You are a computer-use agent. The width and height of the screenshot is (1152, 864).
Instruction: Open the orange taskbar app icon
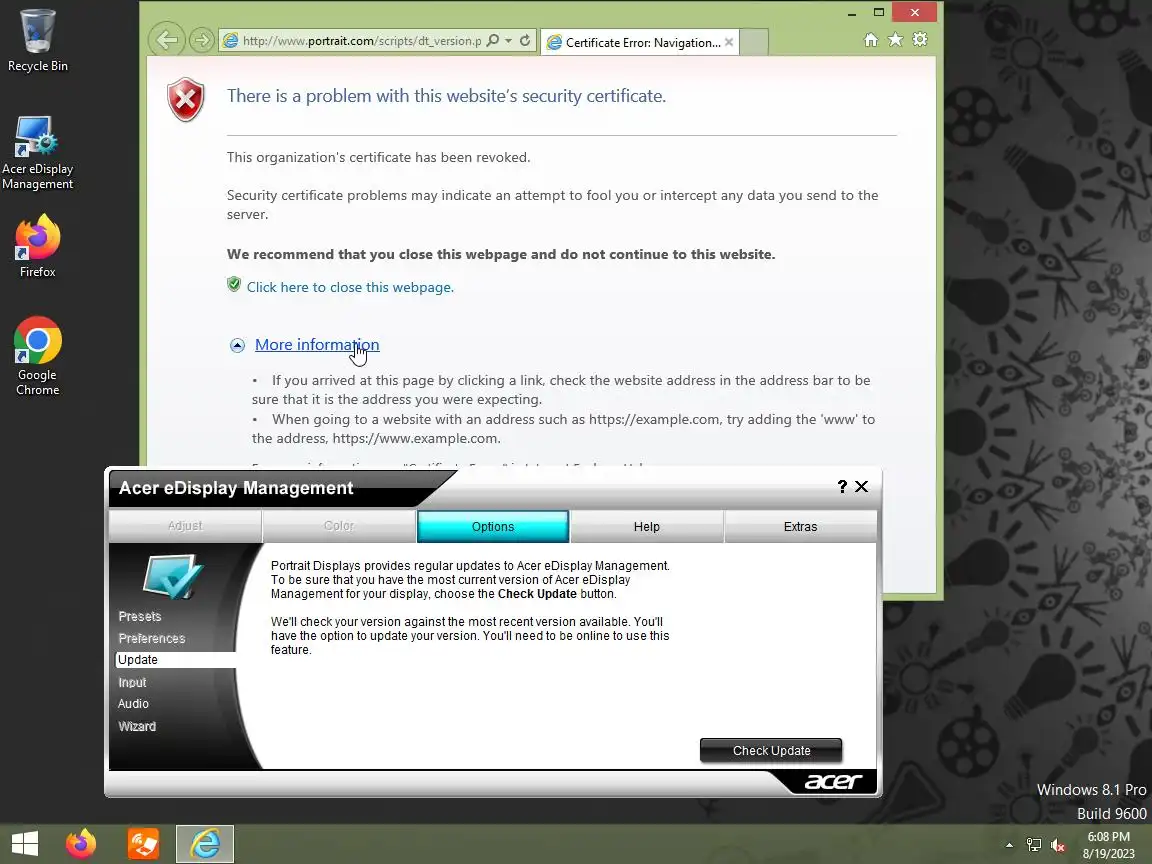click(x=143, y=843)
